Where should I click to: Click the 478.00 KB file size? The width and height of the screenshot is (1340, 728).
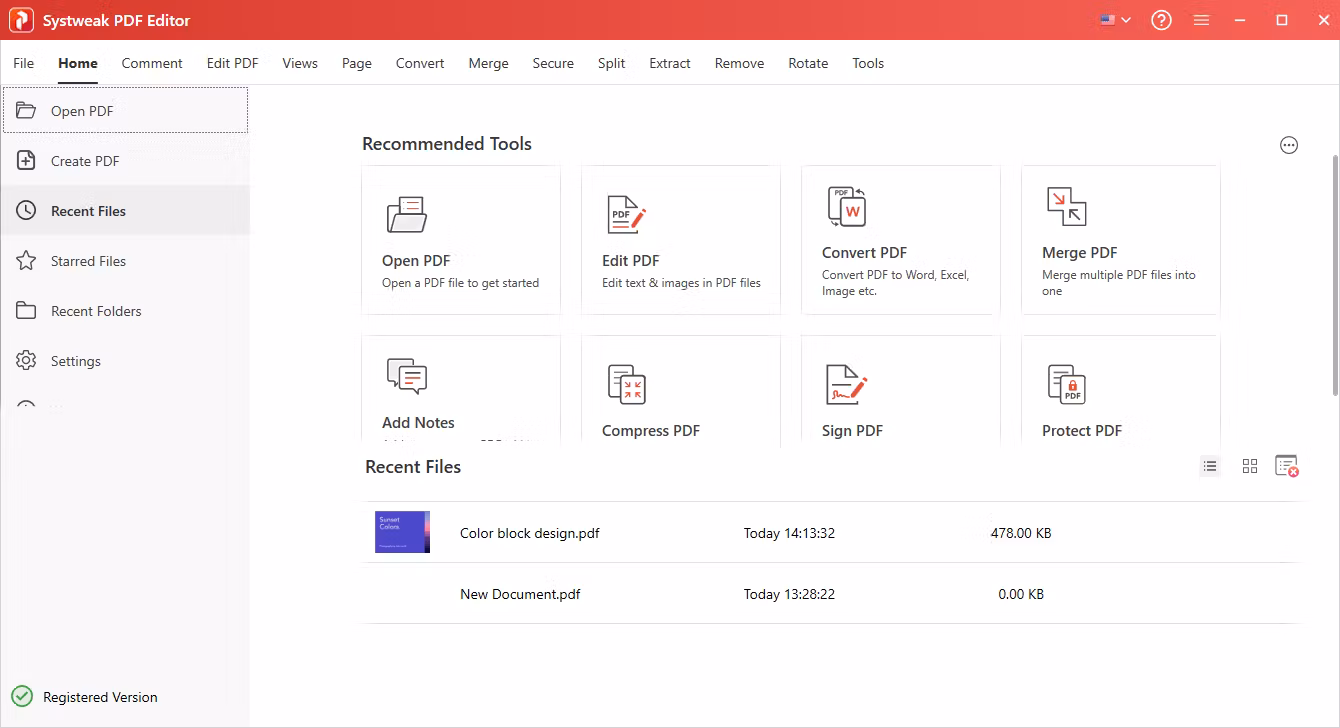(x=1021, y=533)
